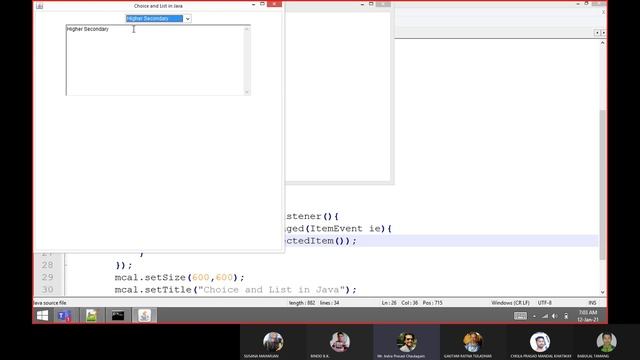640x360 pixels.
Task: Select Babulal Tamang's participant thumbnail
Action: tap(606, 342)
